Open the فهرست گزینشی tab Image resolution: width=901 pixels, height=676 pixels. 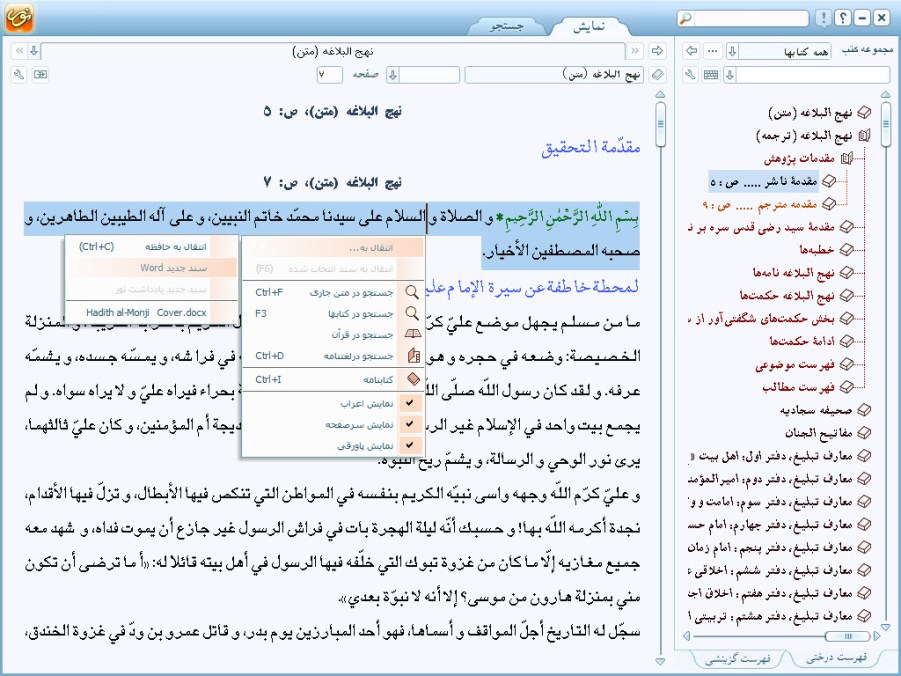tap(738, 659)
